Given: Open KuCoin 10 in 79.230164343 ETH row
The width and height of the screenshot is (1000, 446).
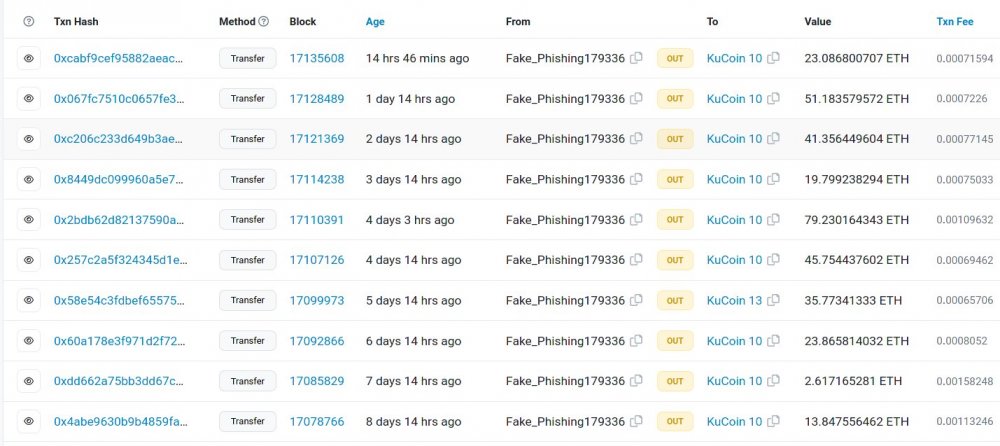Looking at the screenshot, I should [734, 219].
